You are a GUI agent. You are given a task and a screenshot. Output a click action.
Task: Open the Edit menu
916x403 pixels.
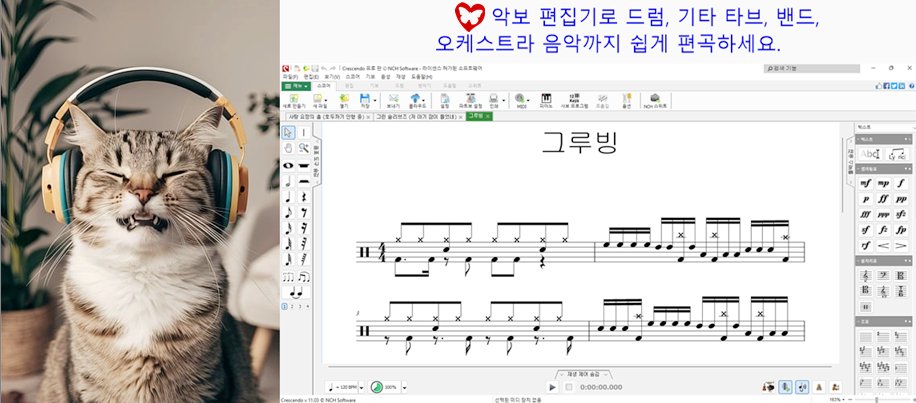(x=311, y=77)
